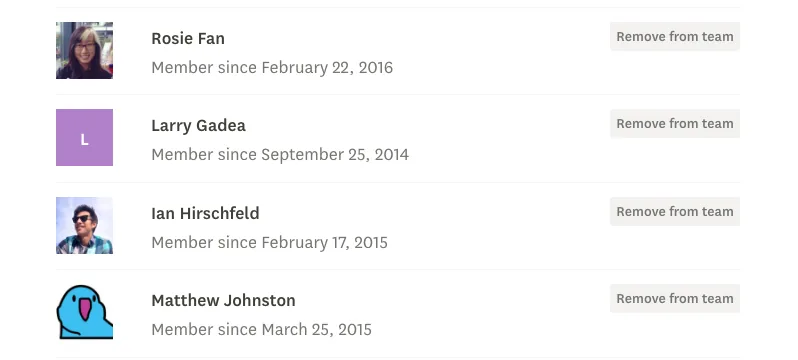Click the white letter L on avatar
The width and height of the screenshot is (798, 360).
84,141
